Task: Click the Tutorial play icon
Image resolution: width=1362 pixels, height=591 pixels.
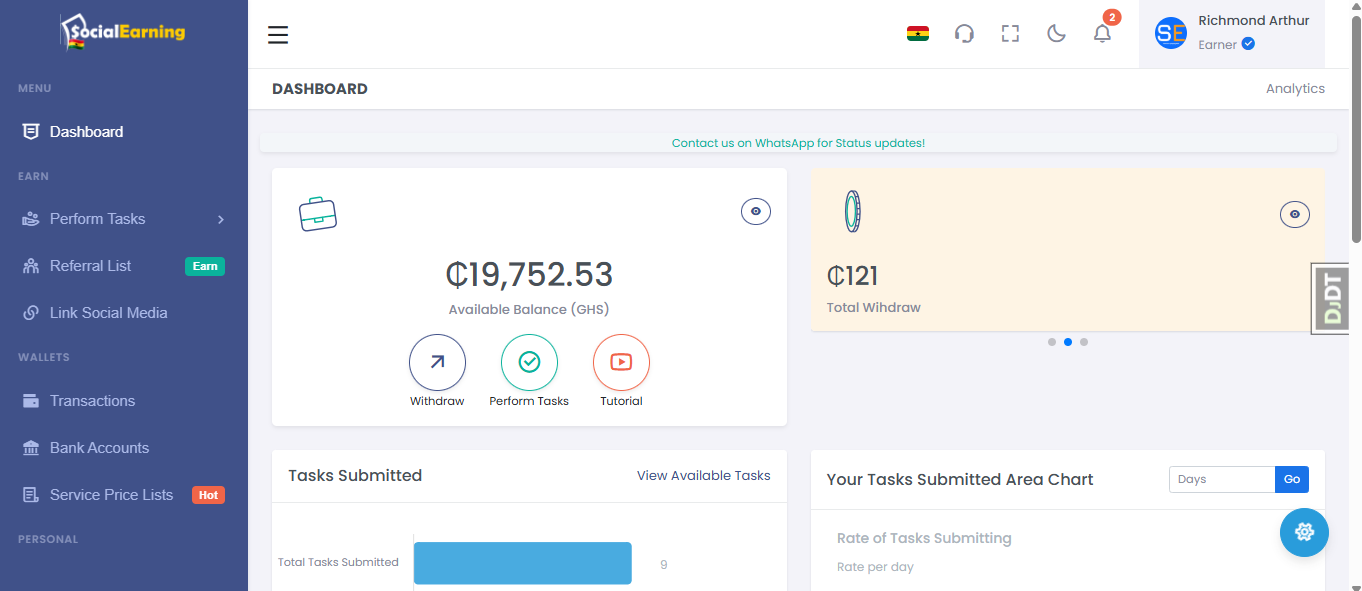Action: tap(621, 362)
